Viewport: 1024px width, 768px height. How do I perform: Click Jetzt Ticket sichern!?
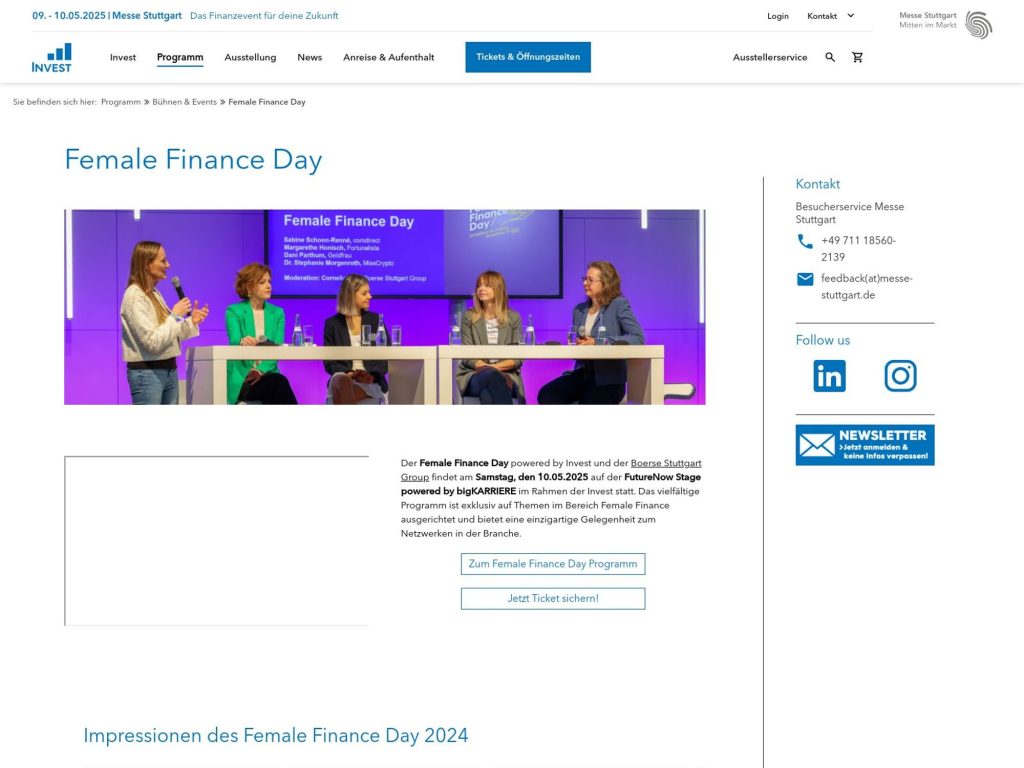pyautogui.click(x=552, y=598)
